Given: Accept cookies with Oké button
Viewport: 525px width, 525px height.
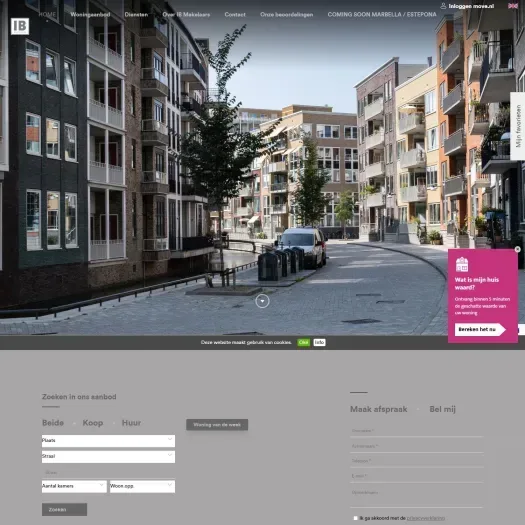Looking at the screenshot, I should pos(303,342).
